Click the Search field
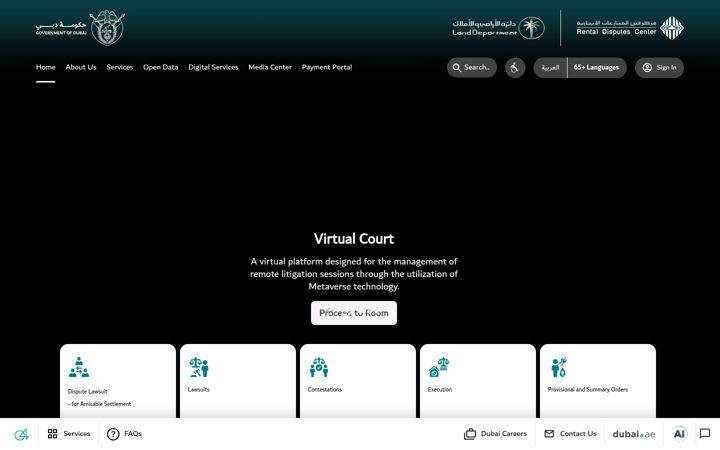This screenshot has height=450, width=720. coord(472,68)
